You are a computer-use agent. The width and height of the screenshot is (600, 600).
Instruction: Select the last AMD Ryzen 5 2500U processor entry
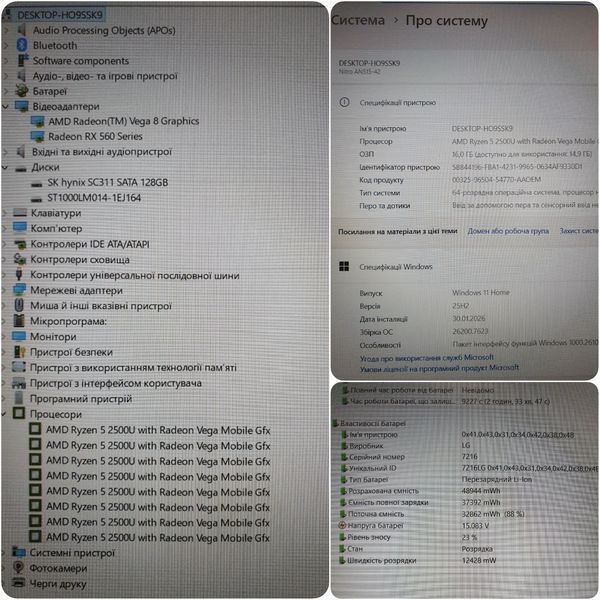point(158,538)
